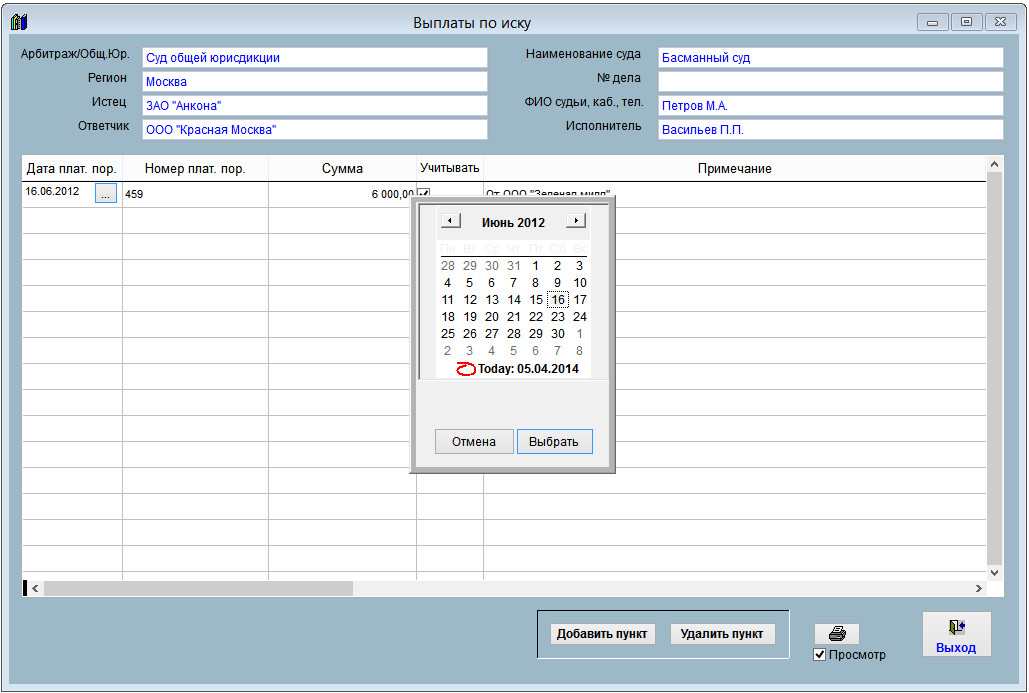Click the app icon in title bar
Image resolution: width=1029 pixels, height=693 pixels.
click(19, 22)
